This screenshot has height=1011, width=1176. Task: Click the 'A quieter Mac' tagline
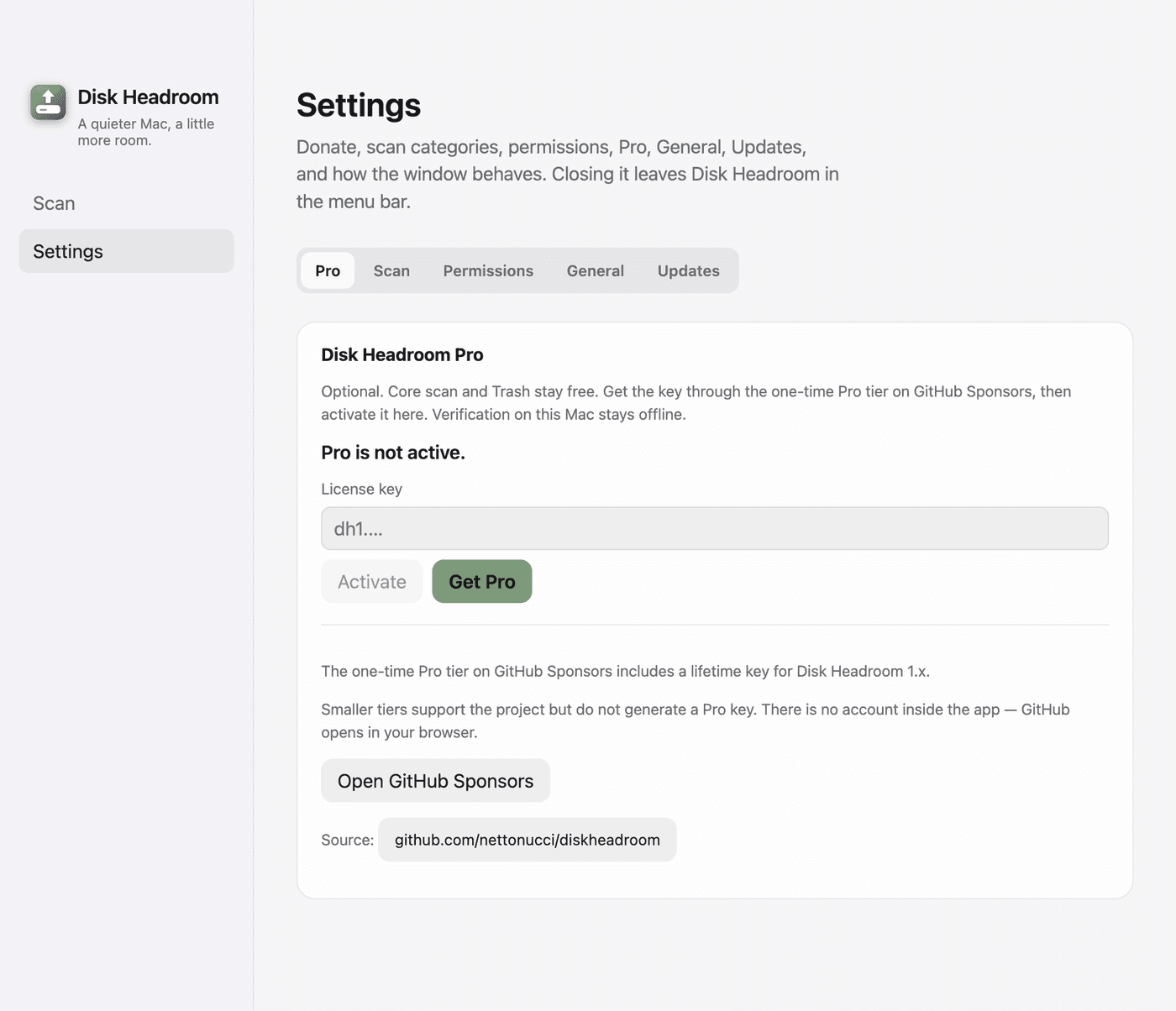(x=146, y=132)
